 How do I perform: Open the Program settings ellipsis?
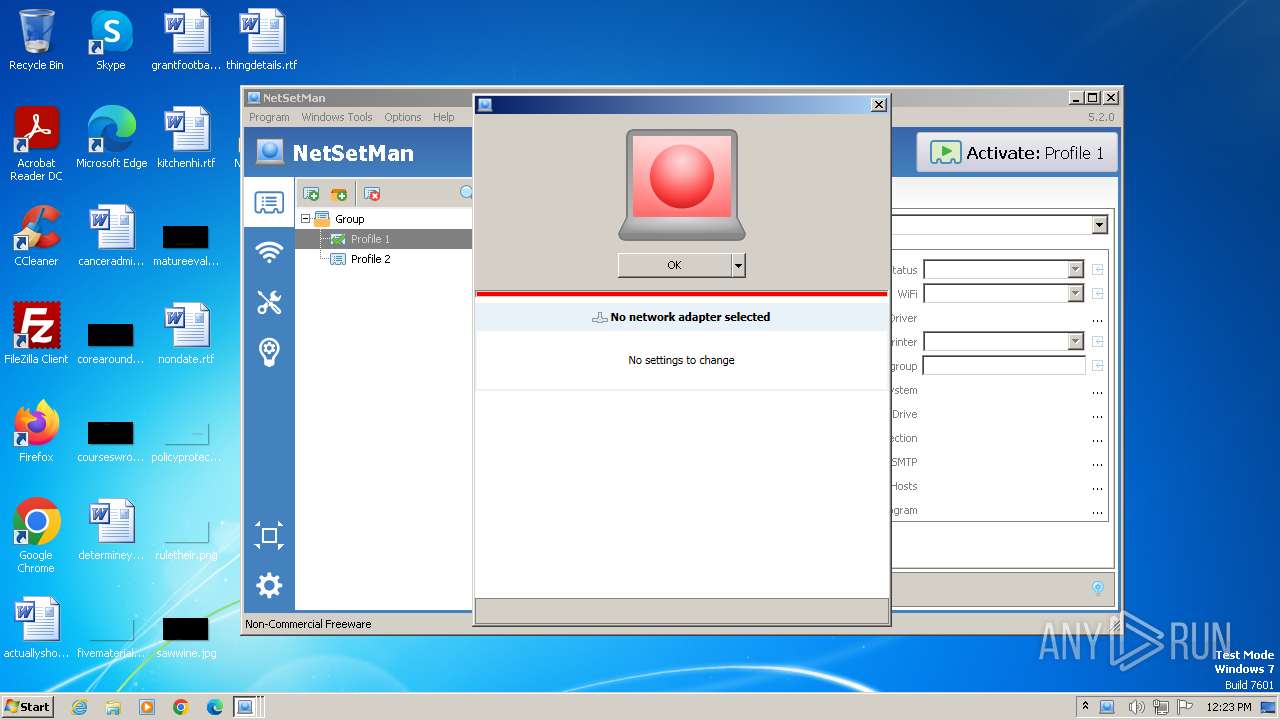[1097, 510]
